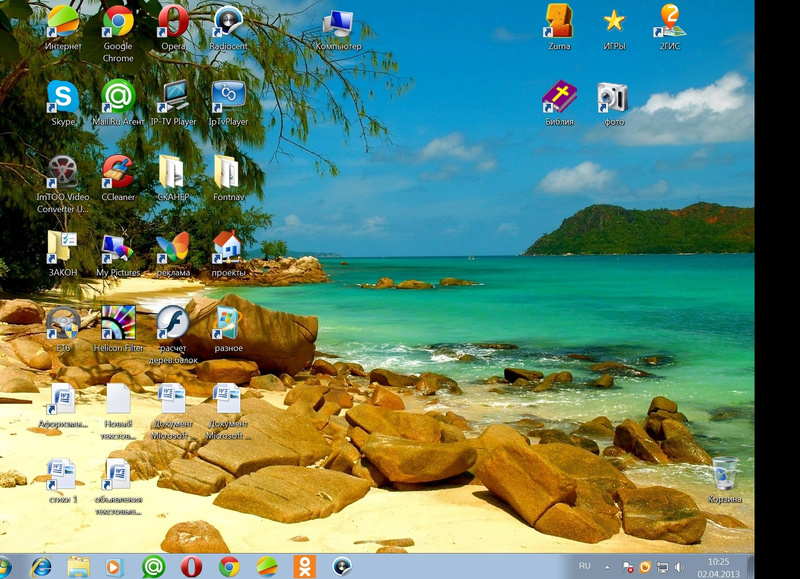
Task: Open ImTOO Video Converter shortcut
Action: (x=63, y=172)
